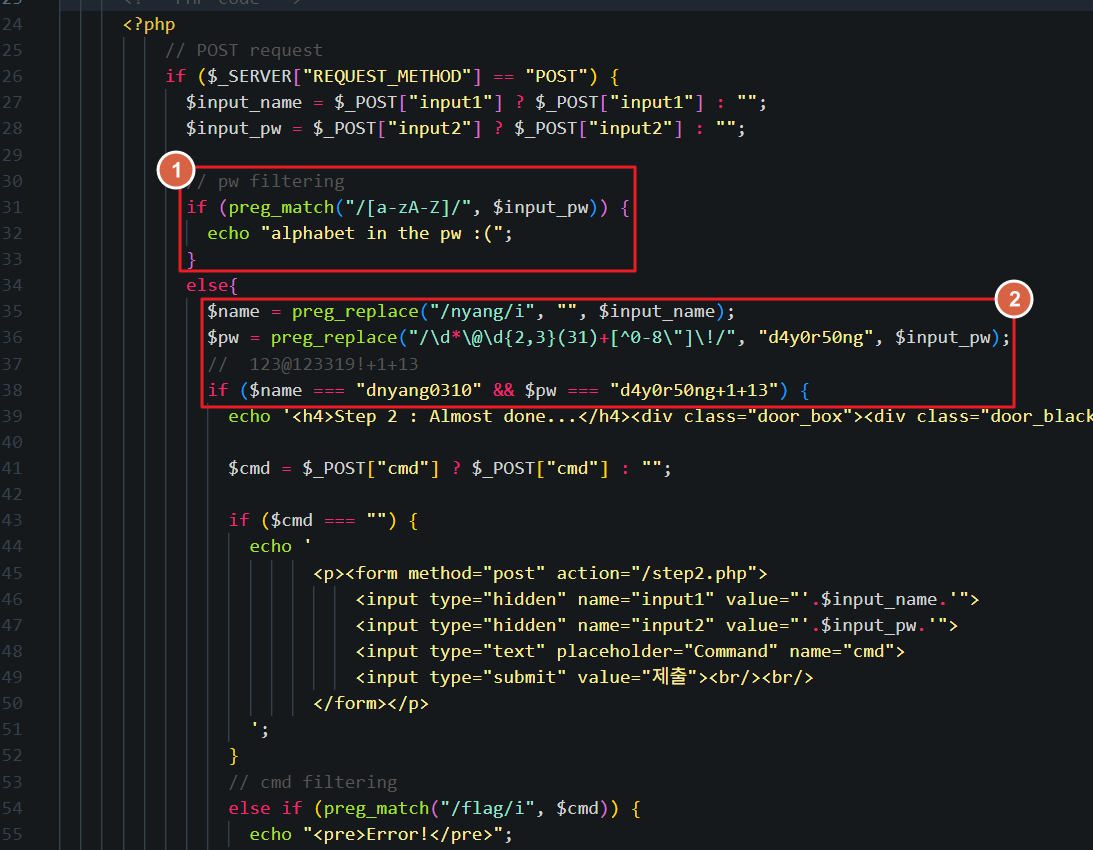Click the else keyword on line 34
This screenshot has width=1093, height=850.
[207, 285]
